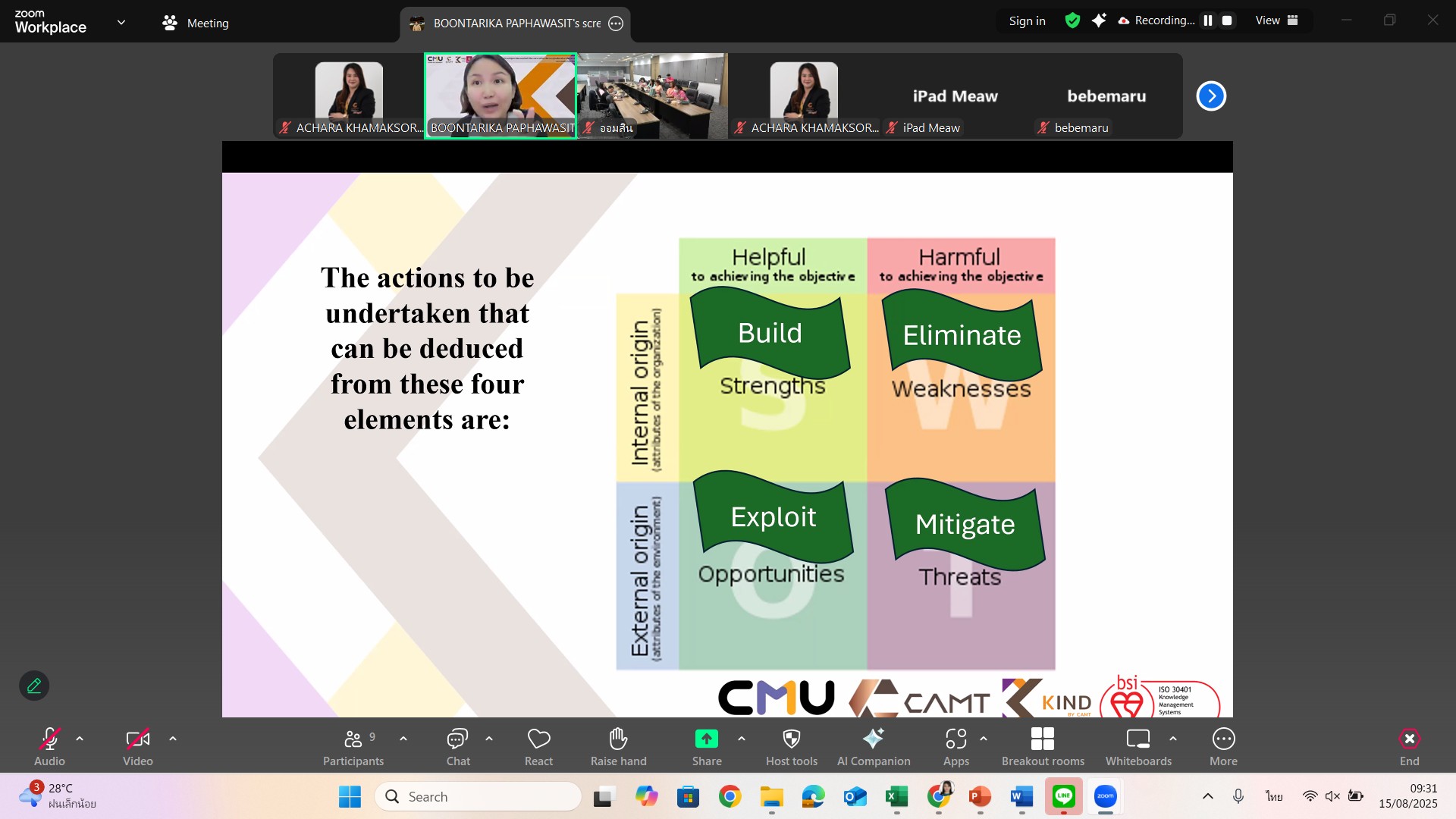Expand the Participants options arrow

[x=403, y=739]
